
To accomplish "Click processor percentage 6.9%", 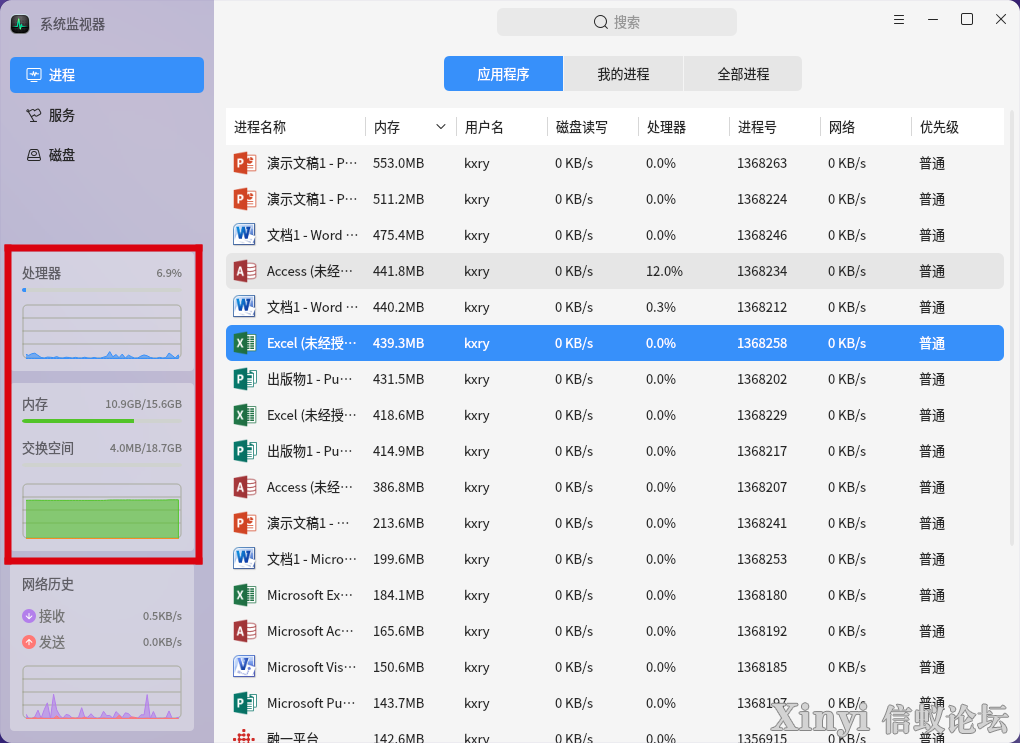I will click(x=168, y=273).
